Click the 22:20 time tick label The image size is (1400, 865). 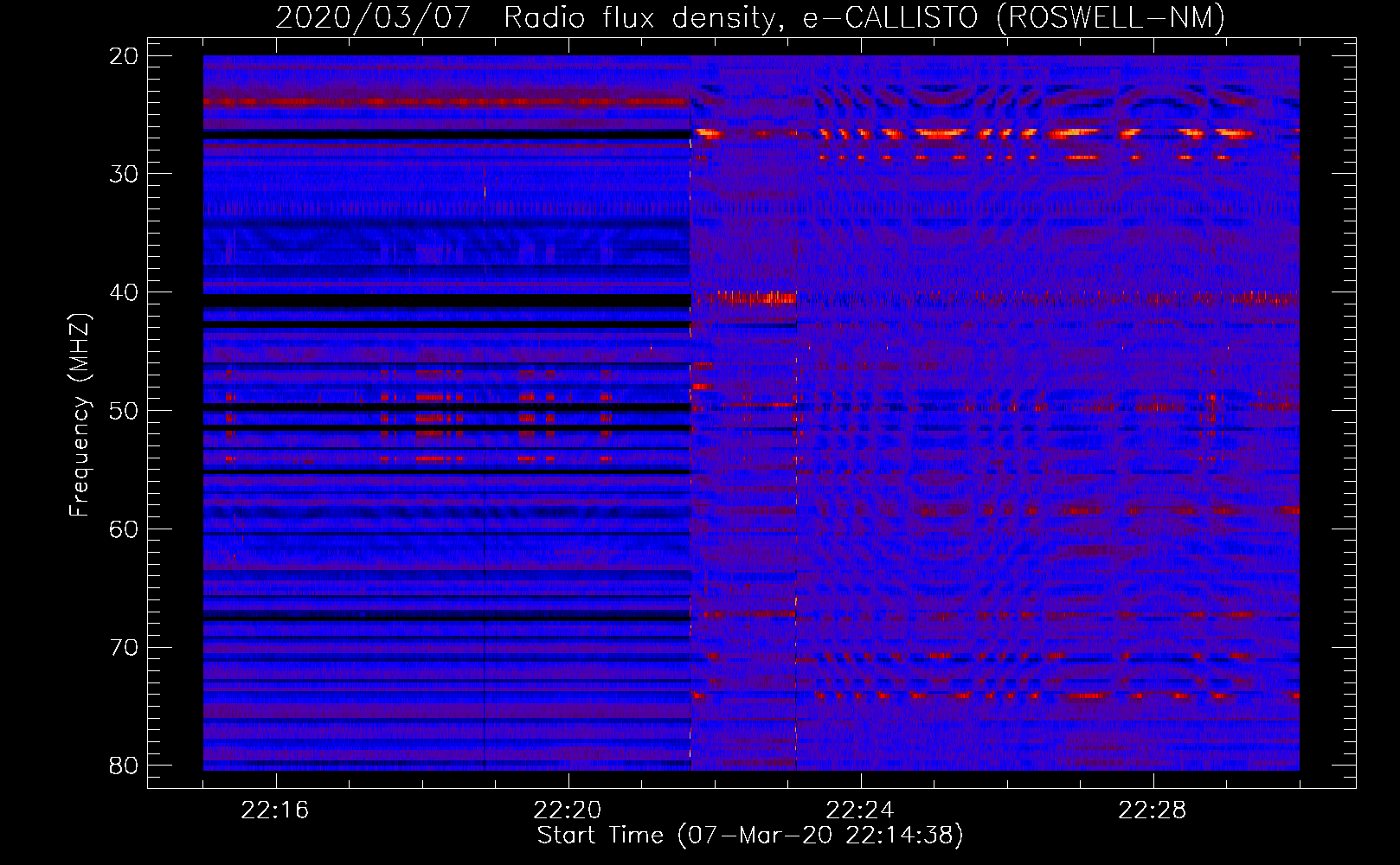coord(568,811)
